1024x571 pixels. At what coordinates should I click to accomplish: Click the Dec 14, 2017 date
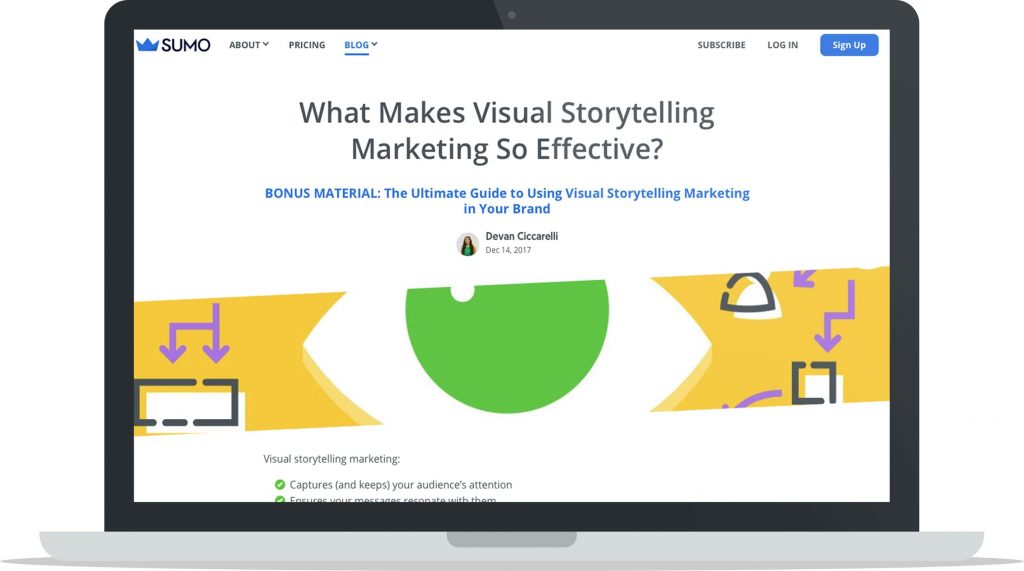click(508, 250)
